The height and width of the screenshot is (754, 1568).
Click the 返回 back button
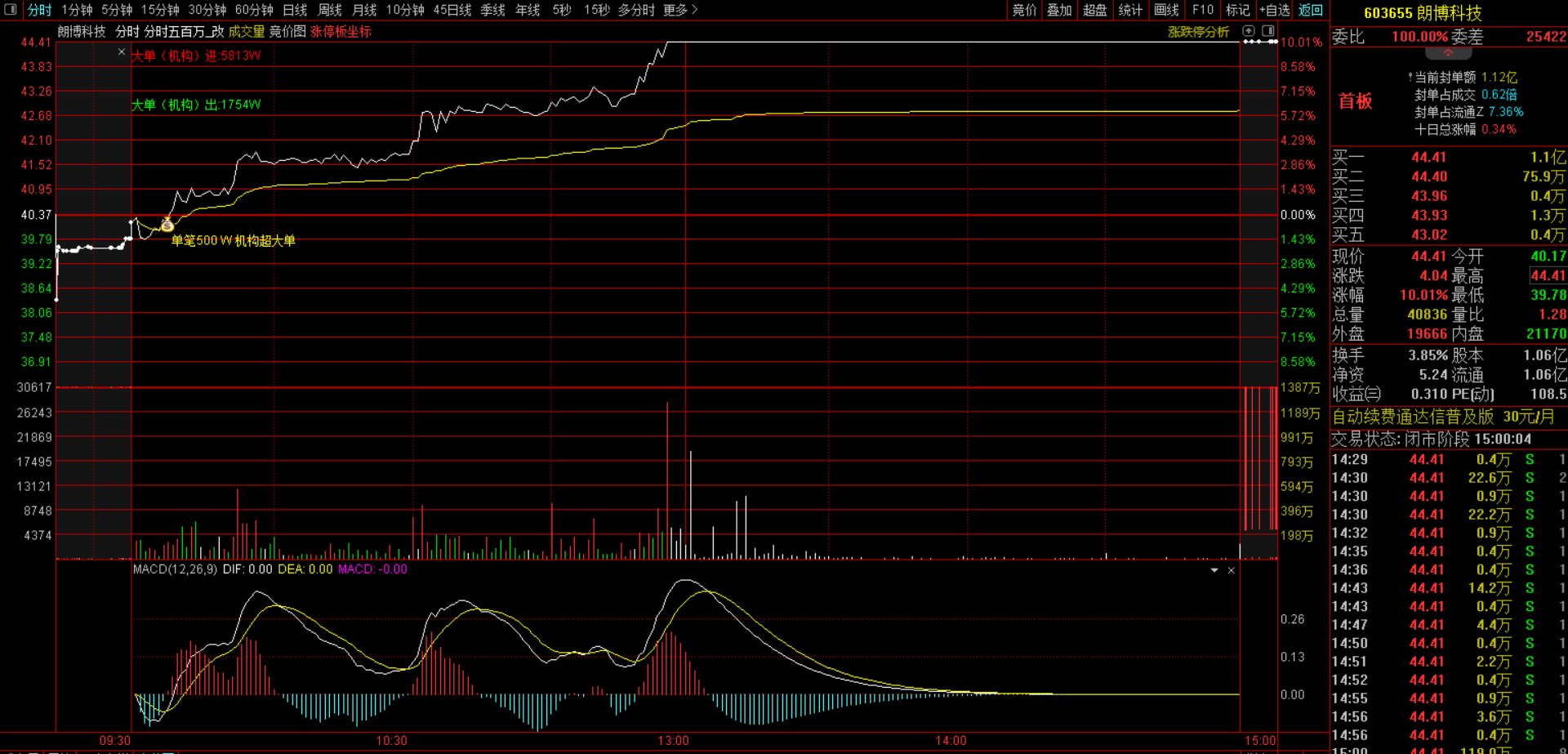[1311, 10]
